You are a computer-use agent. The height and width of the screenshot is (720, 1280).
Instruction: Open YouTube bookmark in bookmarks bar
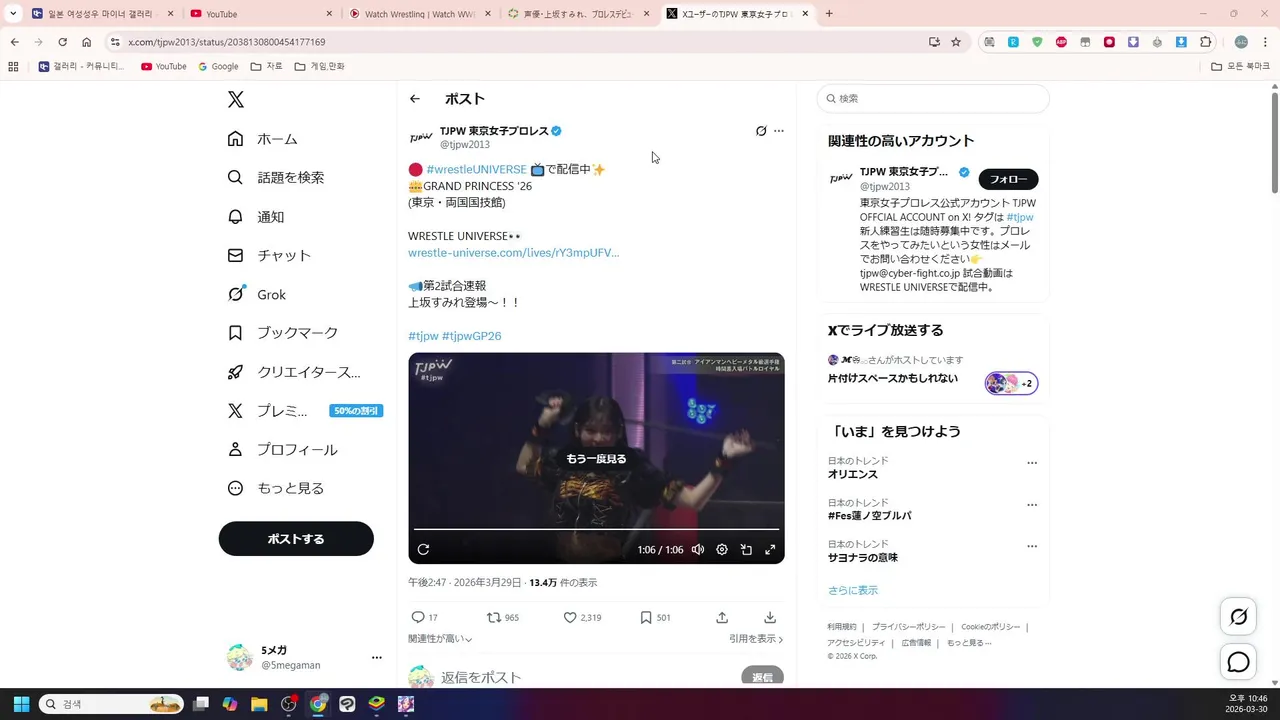164,66
